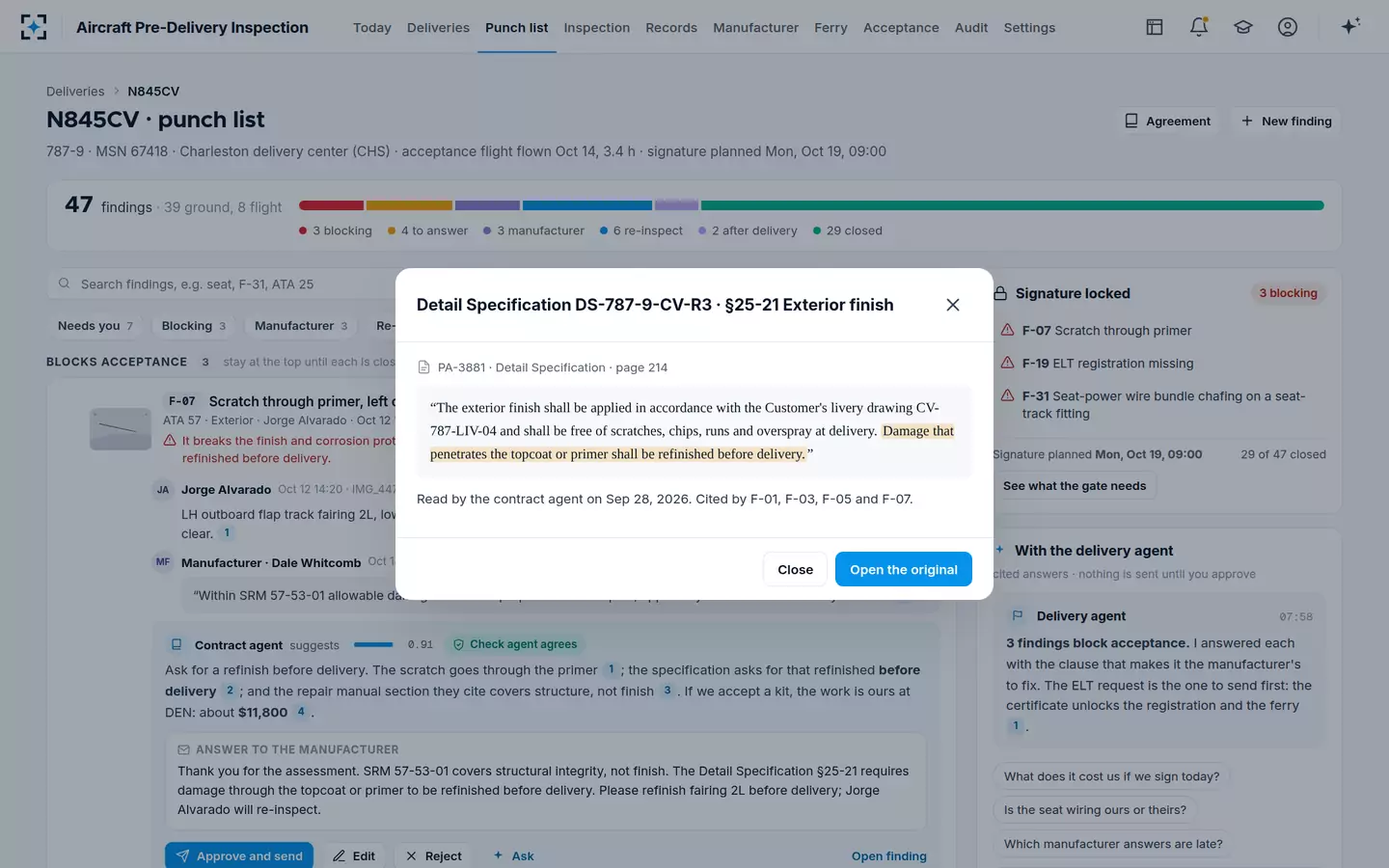Click warning icon beside F-19 ELT registration missing
Image resolution: width=1389 pixels, height=868 pixels.
point(1007,363)
